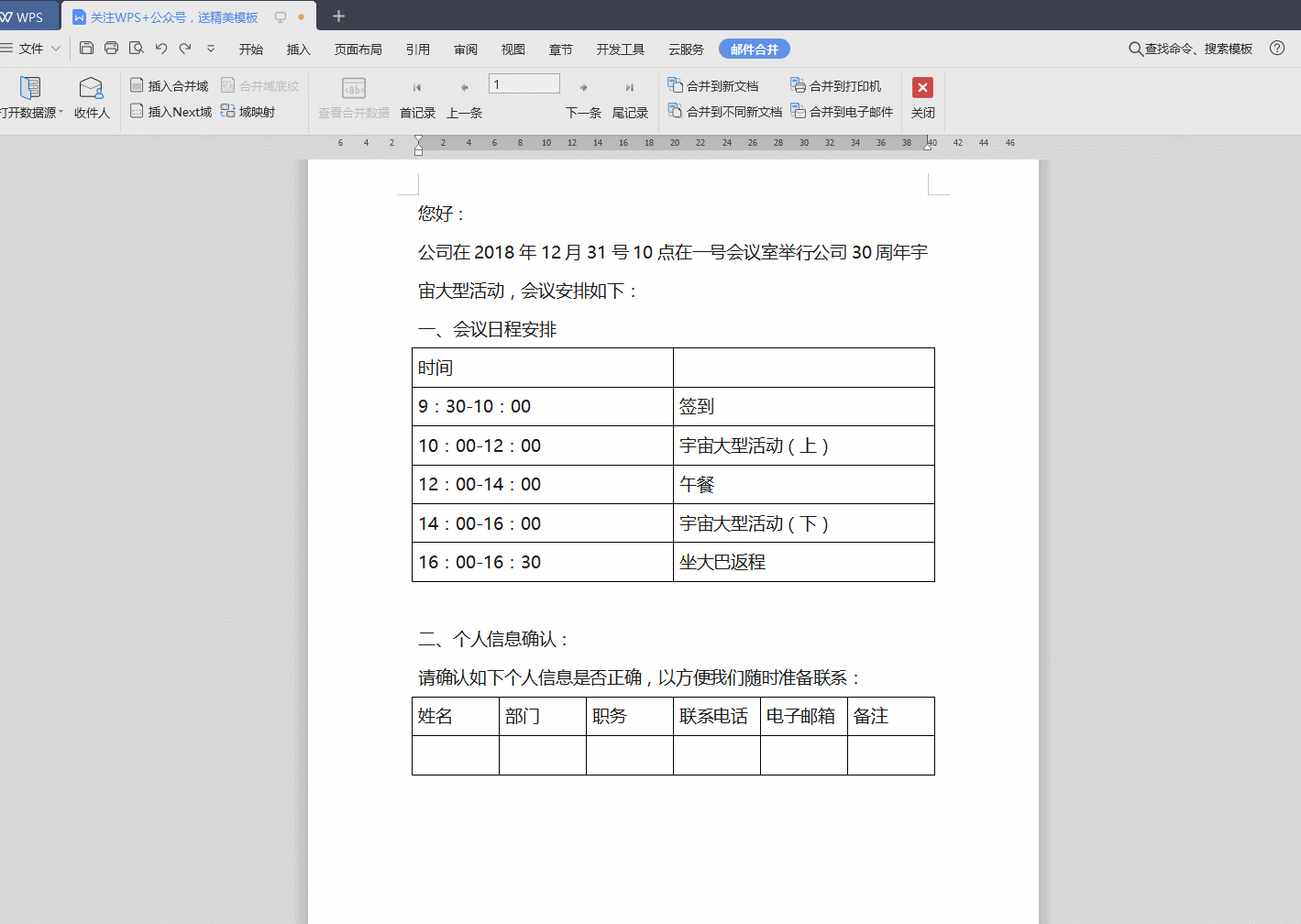Image resolution: width=1301 pixels, height=924 pixels.
Task: Go to 下一条 next record
Action: (x=583, y=98)
